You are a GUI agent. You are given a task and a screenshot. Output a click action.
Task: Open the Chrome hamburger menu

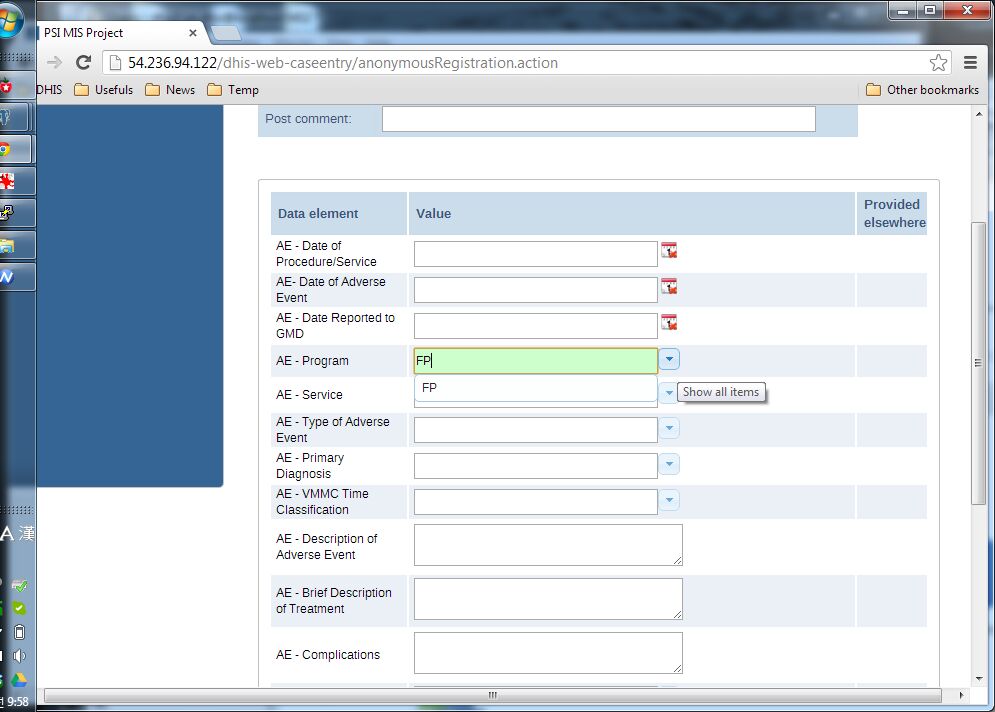coord(970,62)
